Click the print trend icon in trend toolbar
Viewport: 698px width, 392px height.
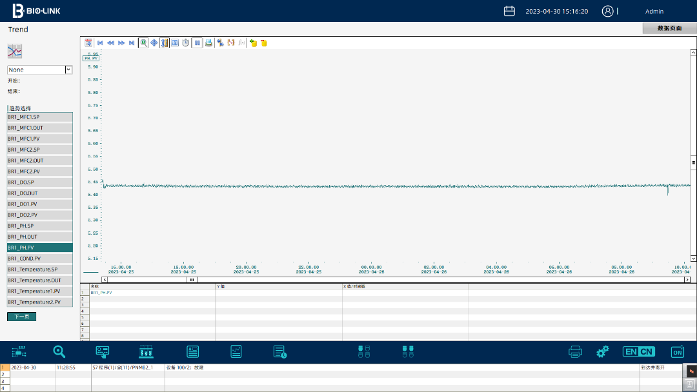coord(208,43)
